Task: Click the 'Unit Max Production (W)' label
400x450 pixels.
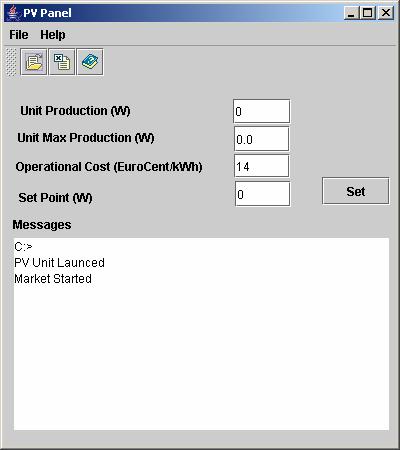Action: tap(86, 138)
